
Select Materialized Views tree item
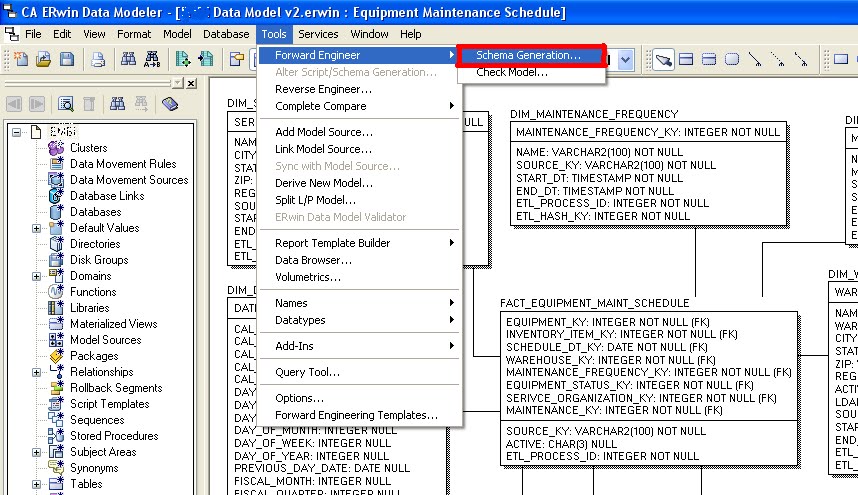pyautogui.click(x=114, y=324)
